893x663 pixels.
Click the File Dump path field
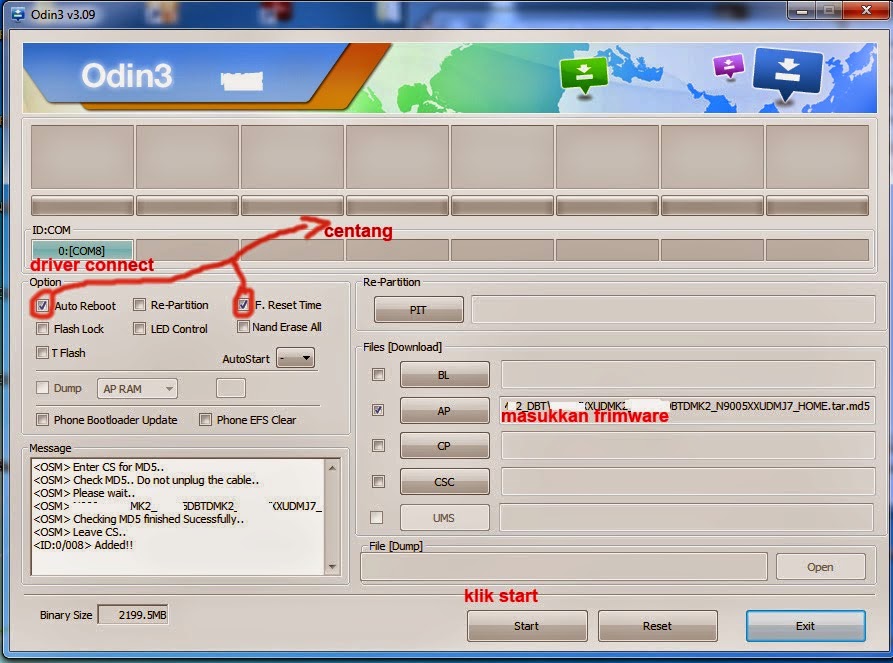[x=564, y=567]
